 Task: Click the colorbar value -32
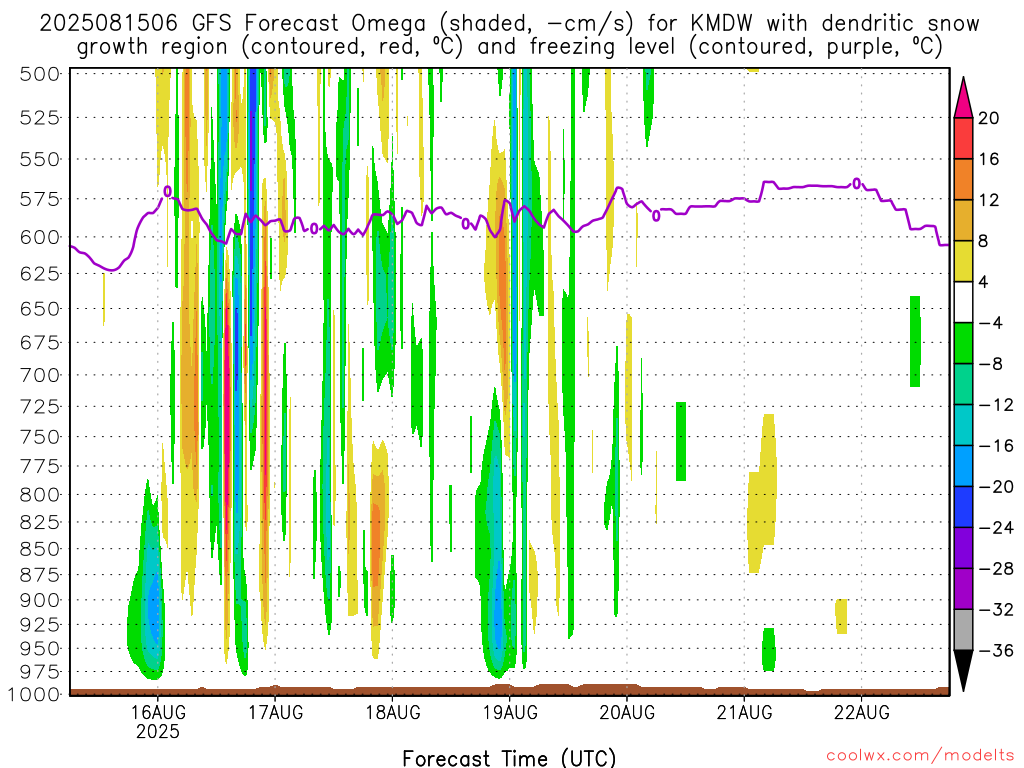[996, 609]
